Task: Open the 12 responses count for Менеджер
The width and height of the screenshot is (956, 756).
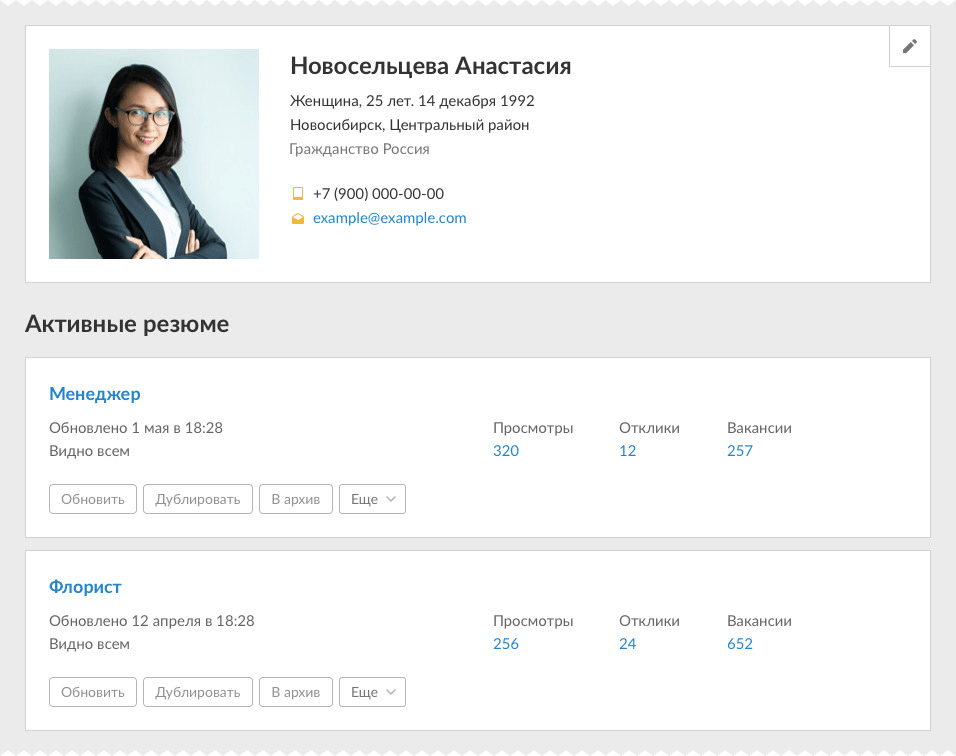Action: tap(627, 451)
